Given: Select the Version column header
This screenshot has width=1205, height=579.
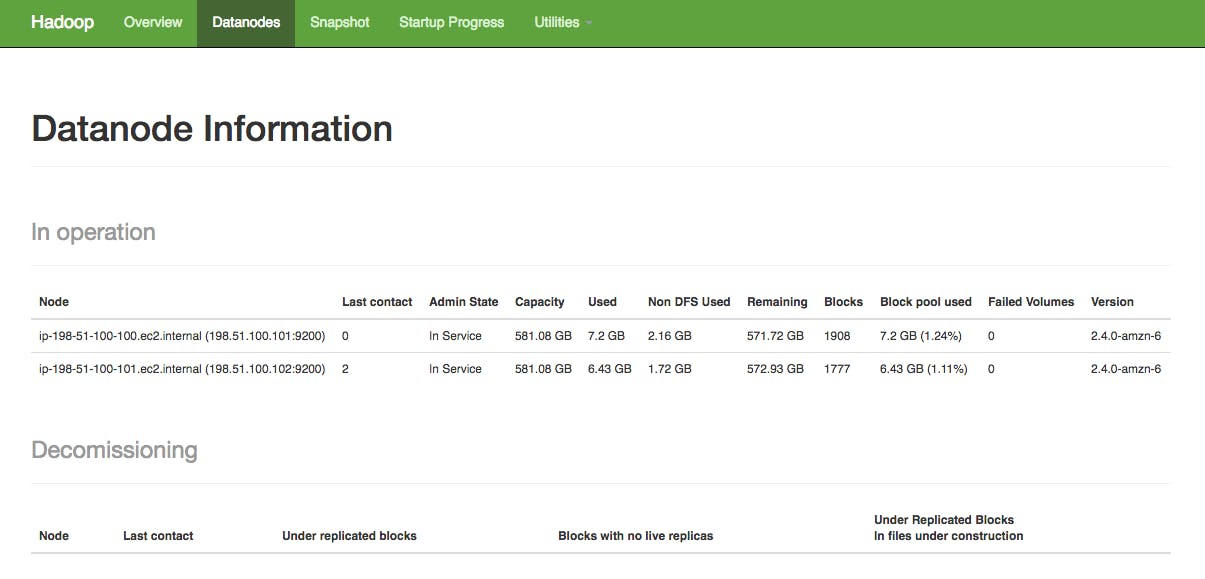Looking at the screenshot, I should point(1112,301).
